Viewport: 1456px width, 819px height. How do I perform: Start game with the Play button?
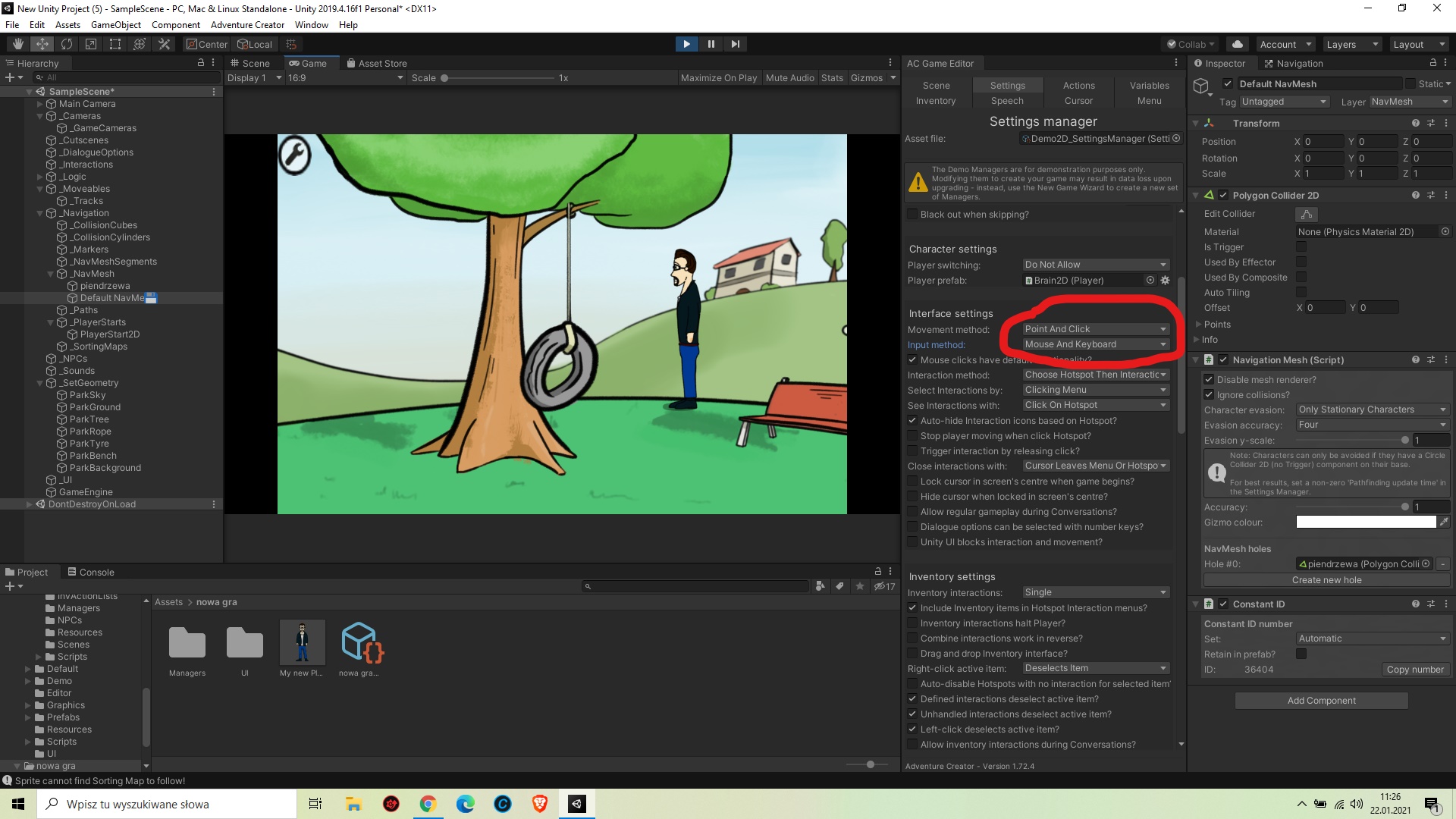(x=686, y=44)
